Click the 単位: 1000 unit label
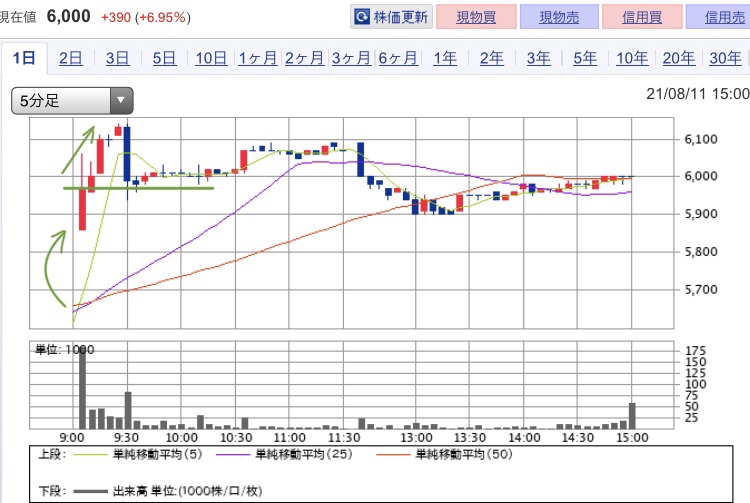The width and height of the screenshot is (750, 503). tap(65, 350)
